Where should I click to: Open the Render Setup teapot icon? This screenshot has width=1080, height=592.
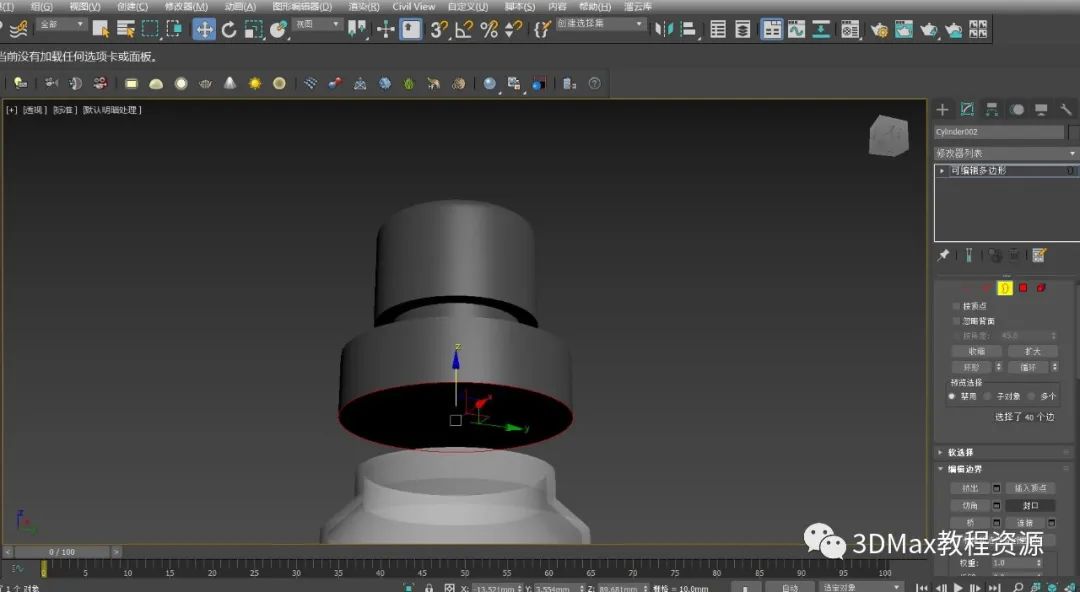[x=879, y=29]
